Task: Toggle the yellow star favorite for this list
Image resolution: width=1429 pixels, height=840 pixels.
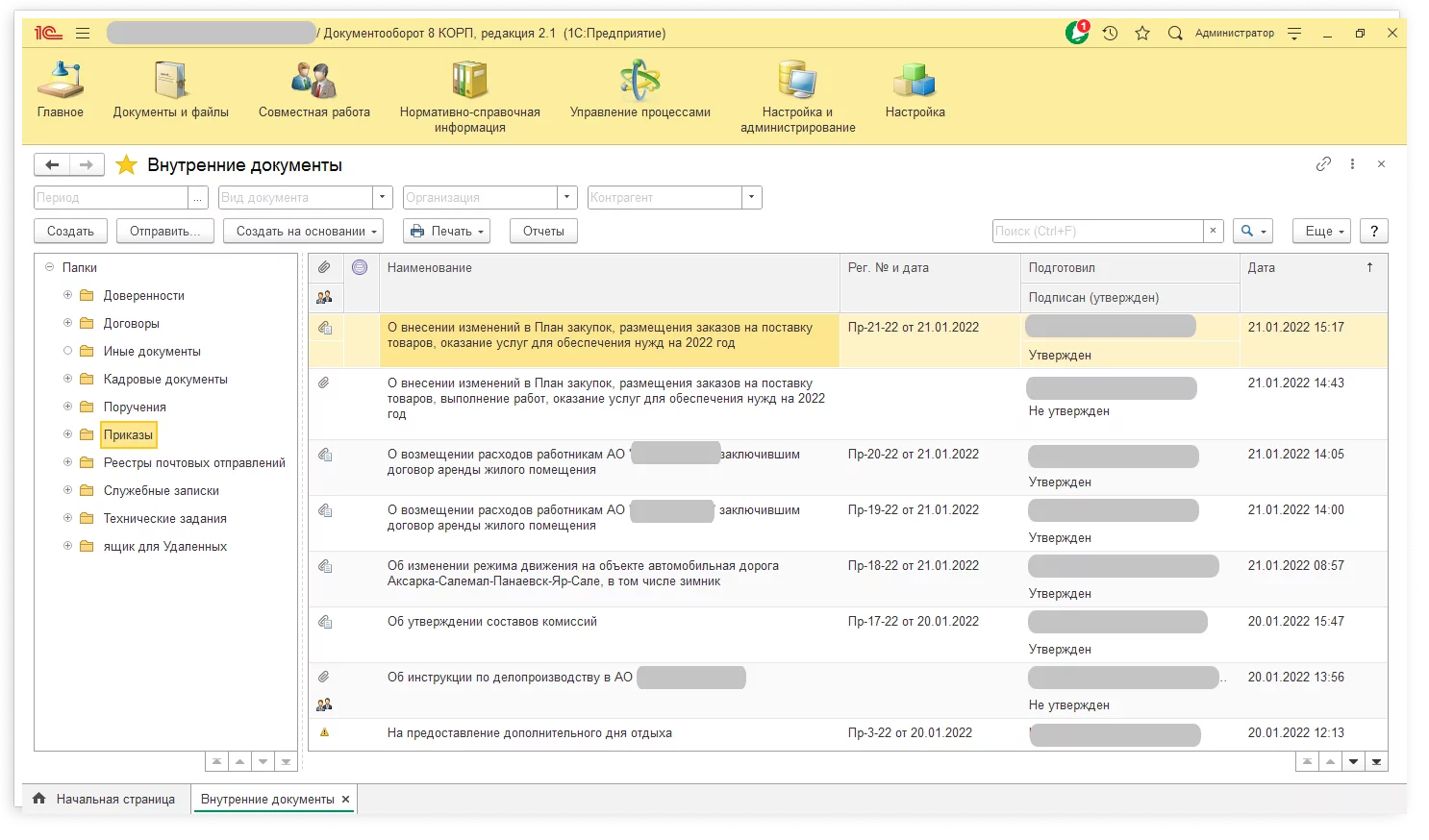Action: [x=126, y=165]
